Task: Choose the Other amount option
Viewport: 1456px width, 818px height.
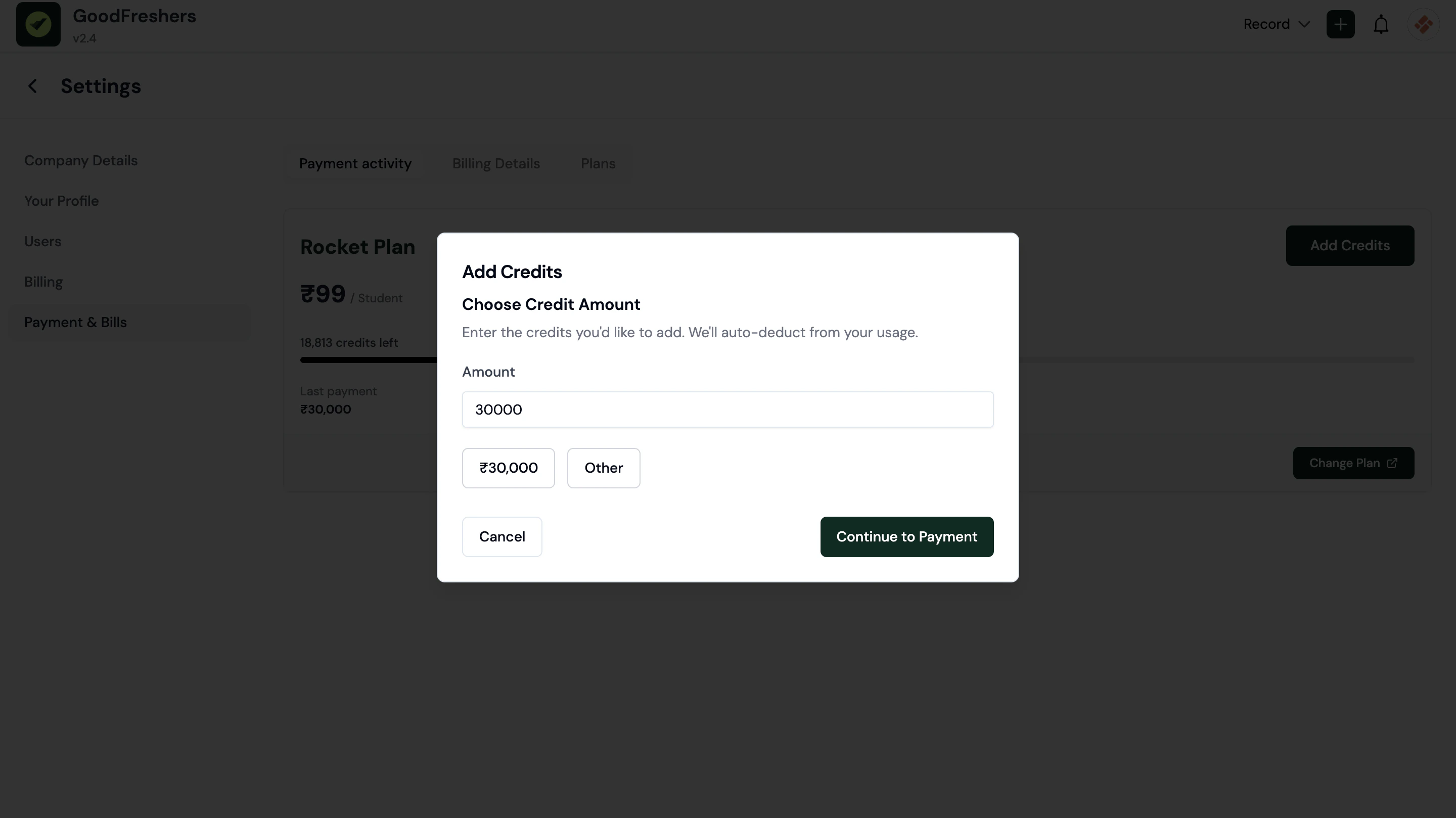Action: [603, 468]
